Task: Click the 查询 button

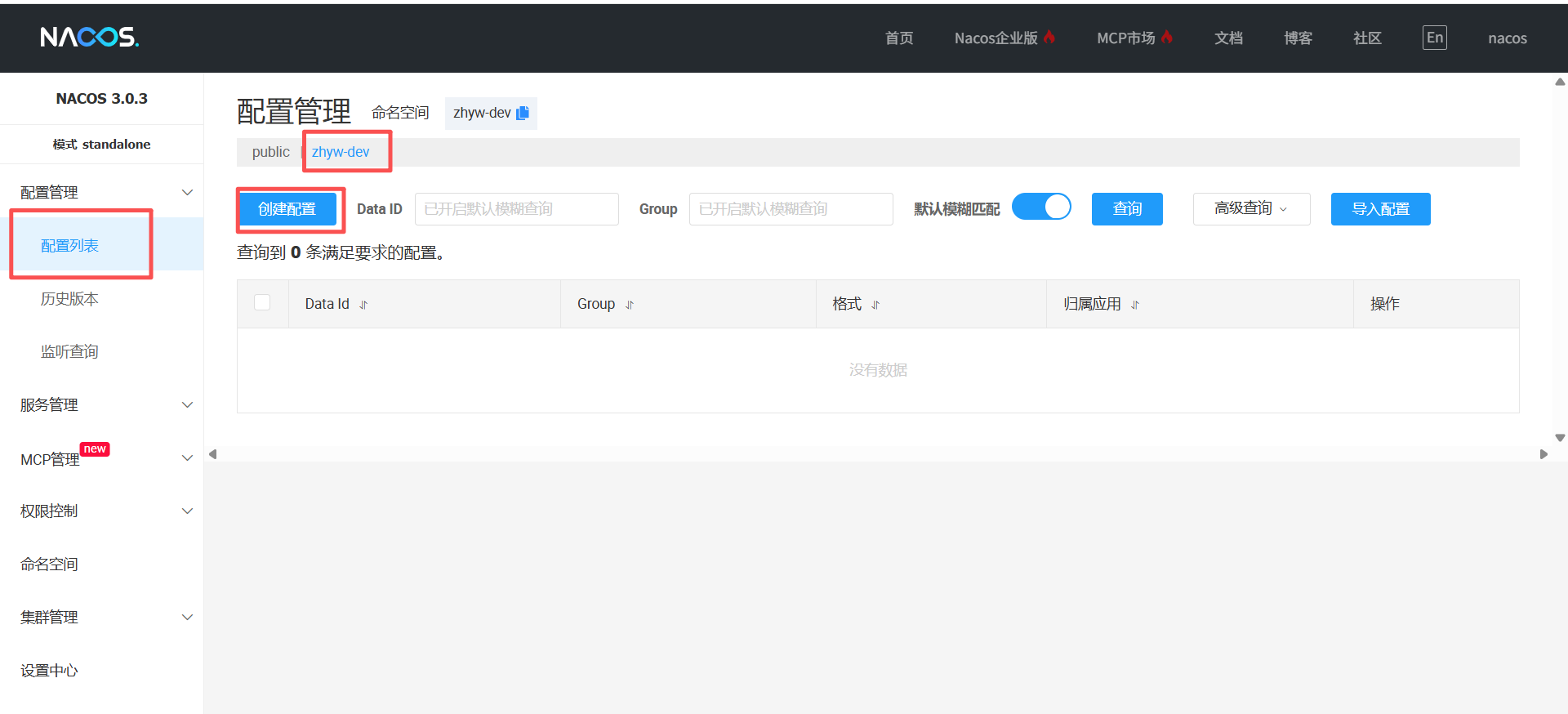Action: tap(1127, 209)
